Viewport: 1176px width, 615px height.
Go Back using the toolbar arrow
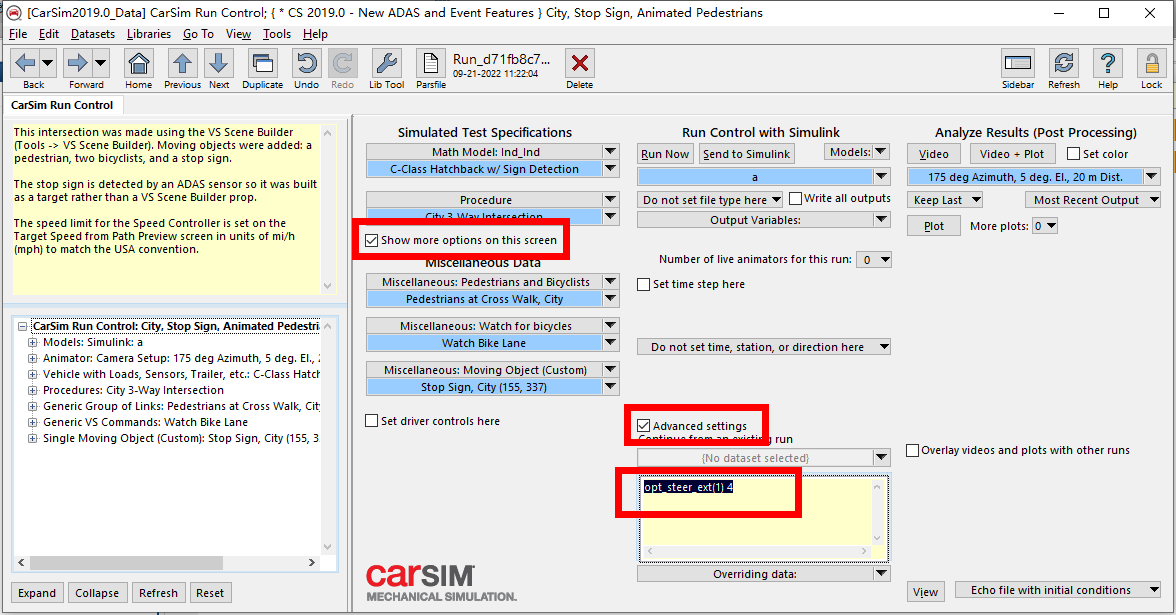pyautogui.click(x=25, y=63)
